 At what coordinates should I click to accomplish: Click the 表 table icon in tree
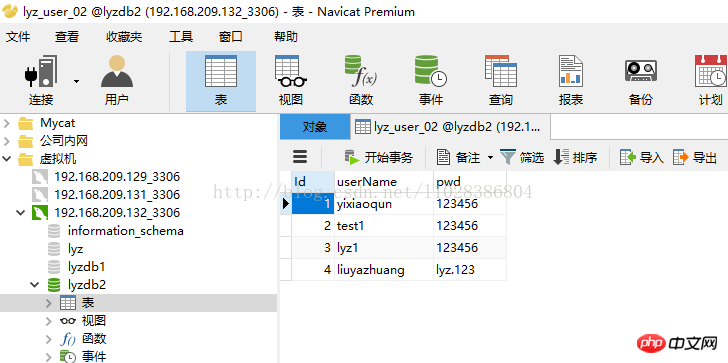68,303
